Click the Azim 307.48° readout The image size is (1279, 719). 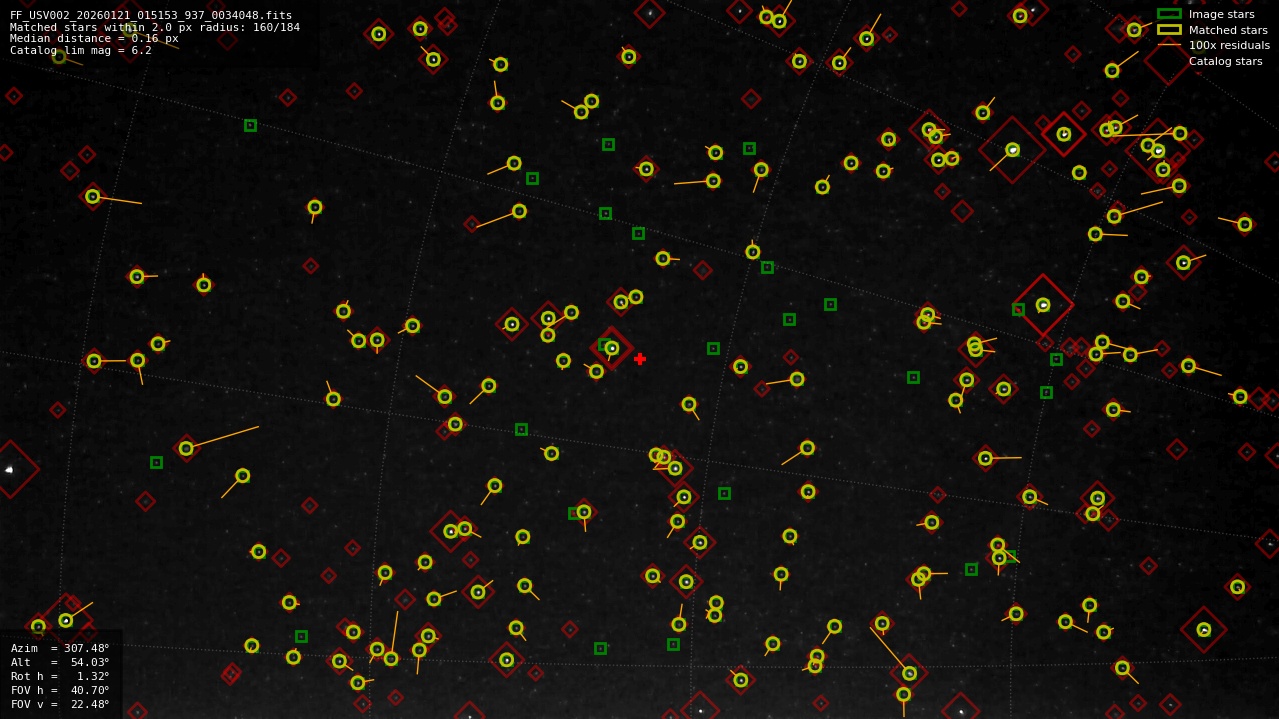[60, 648]
